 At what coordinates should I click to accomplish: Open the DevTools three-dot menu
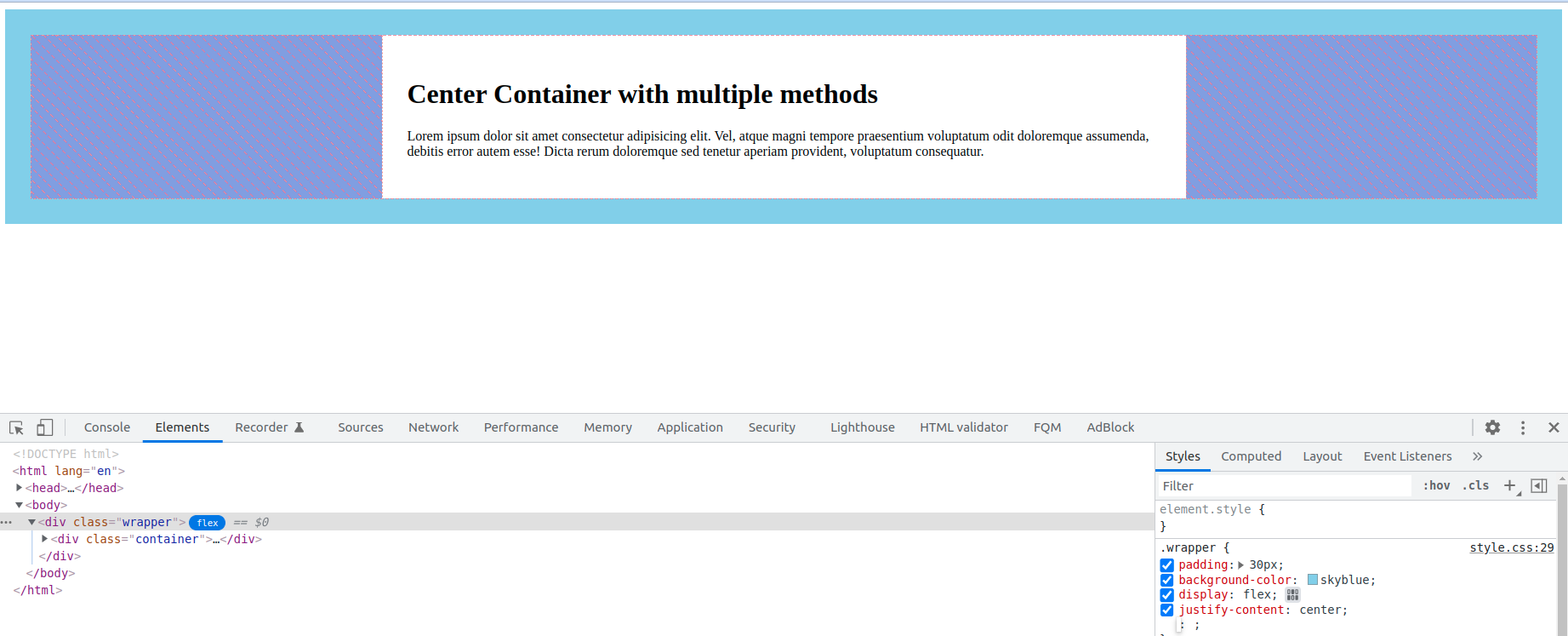1523,427
